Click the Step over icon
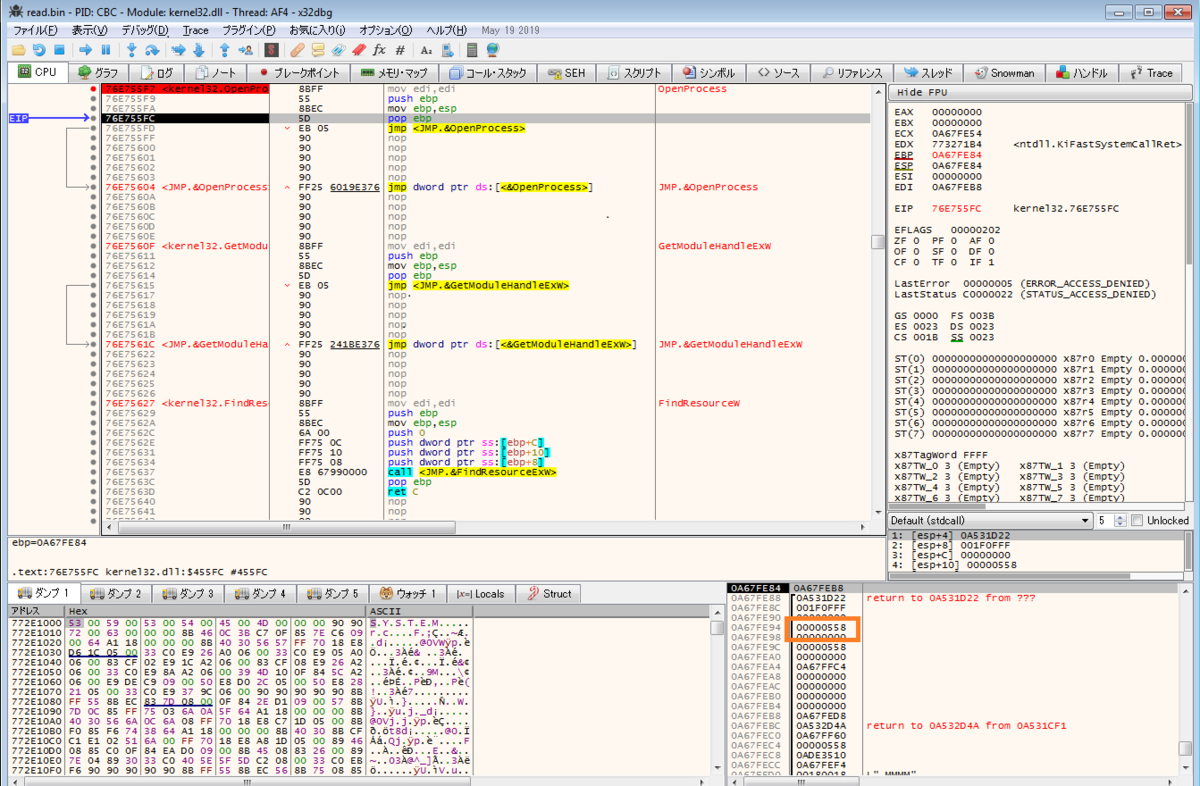Screen dimensions: 1200x786 pyautogui.click(x=152, y=49)
